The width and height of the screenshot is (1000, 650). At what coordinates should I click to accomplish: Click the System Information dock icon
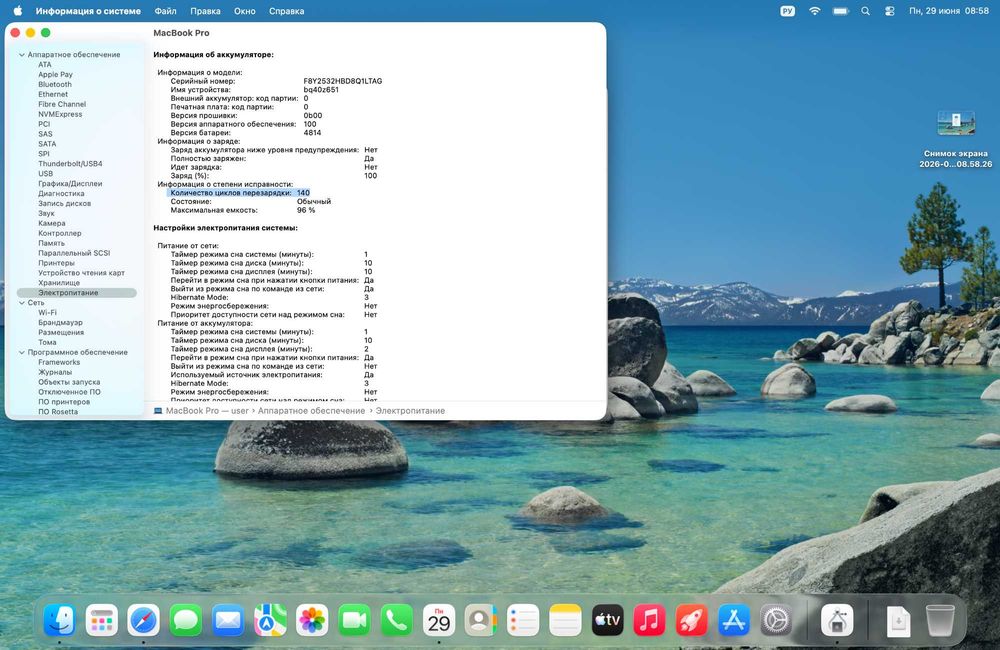[837, 620]
